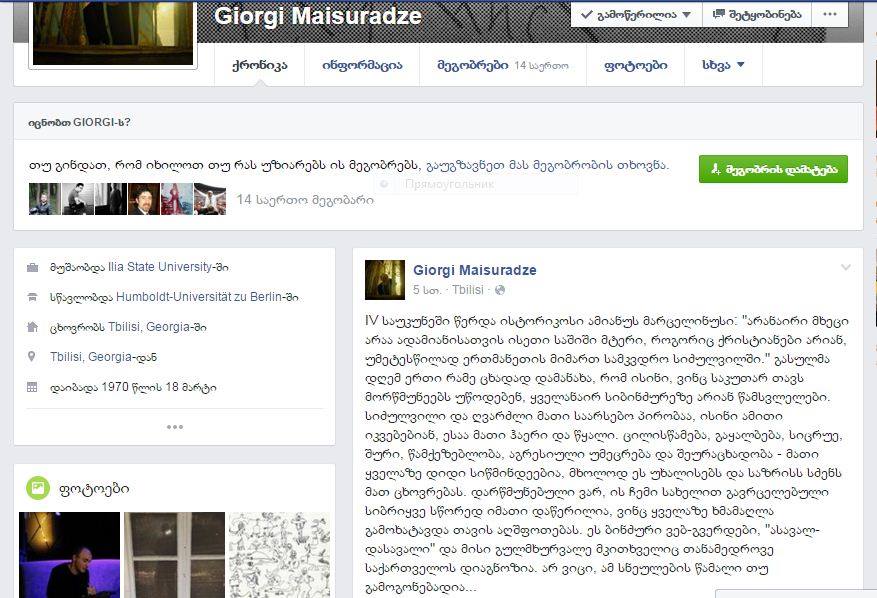This screenshot has width=877, height=598.
Task: Click the Giorgi Maisuradze cover name
Action: click(318, 16)
